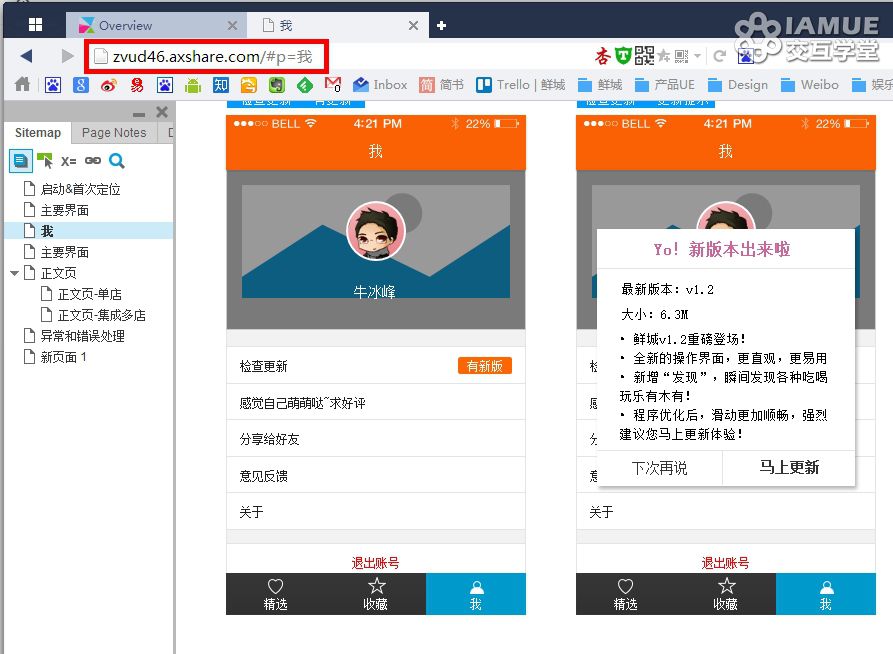
Task: Open the Evernote elephant bookmark icon
Action: [x=277, y=85]
